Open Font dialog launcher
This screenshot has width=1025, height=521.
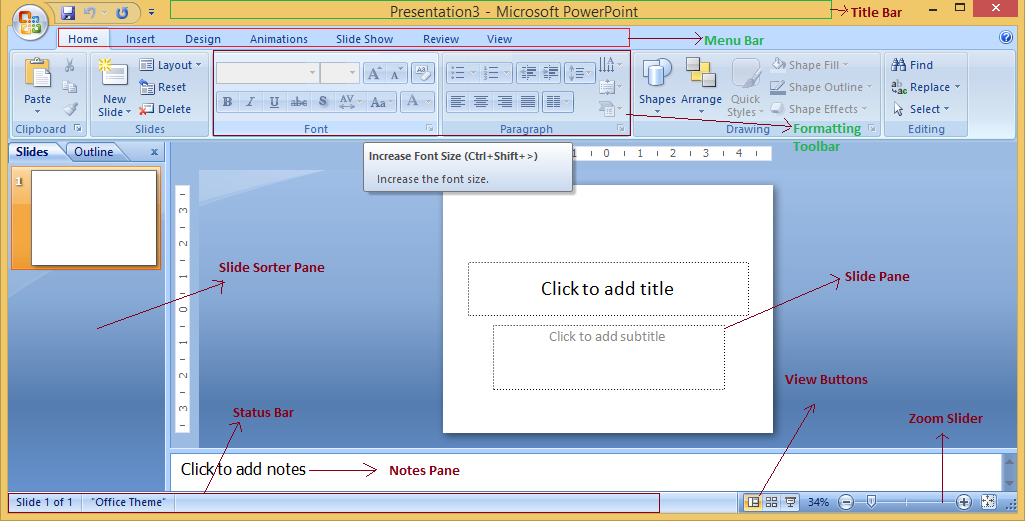429,128
